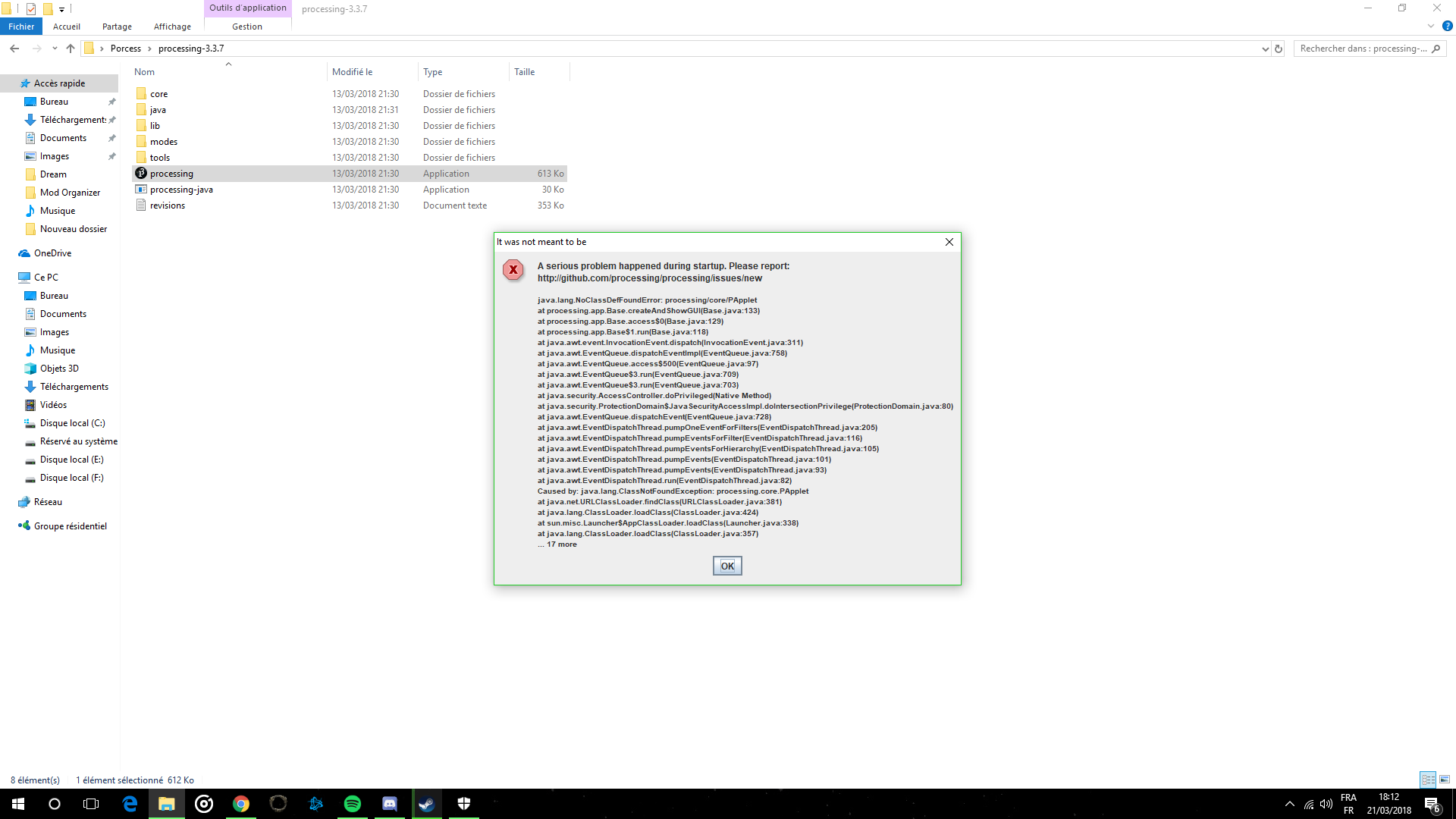Click the Up arrow to go to Porcess
Screen dimensions: 1456x819
[70, 48]
